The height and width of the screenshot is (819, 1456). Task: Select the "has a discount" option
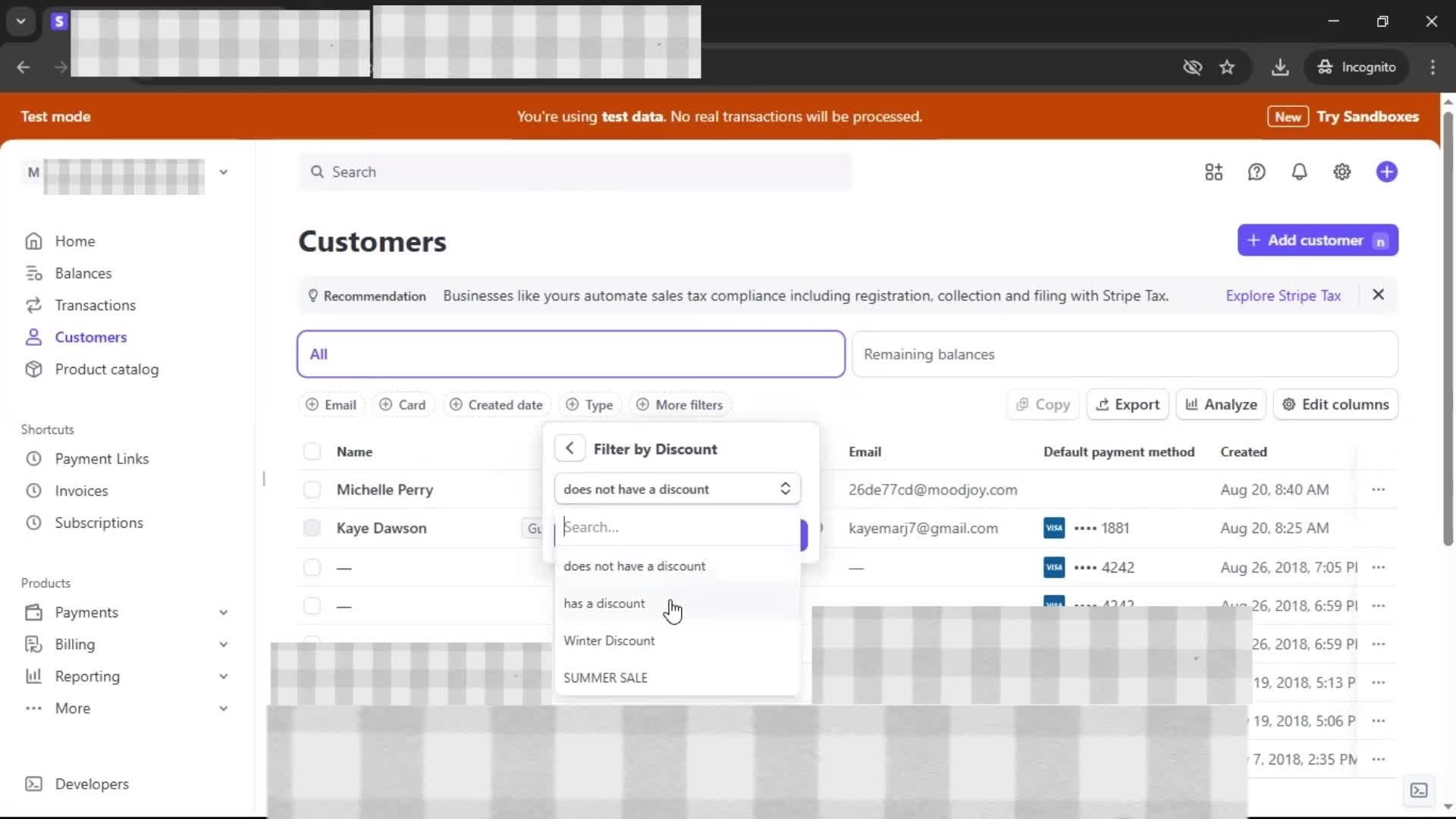[604, 604]
